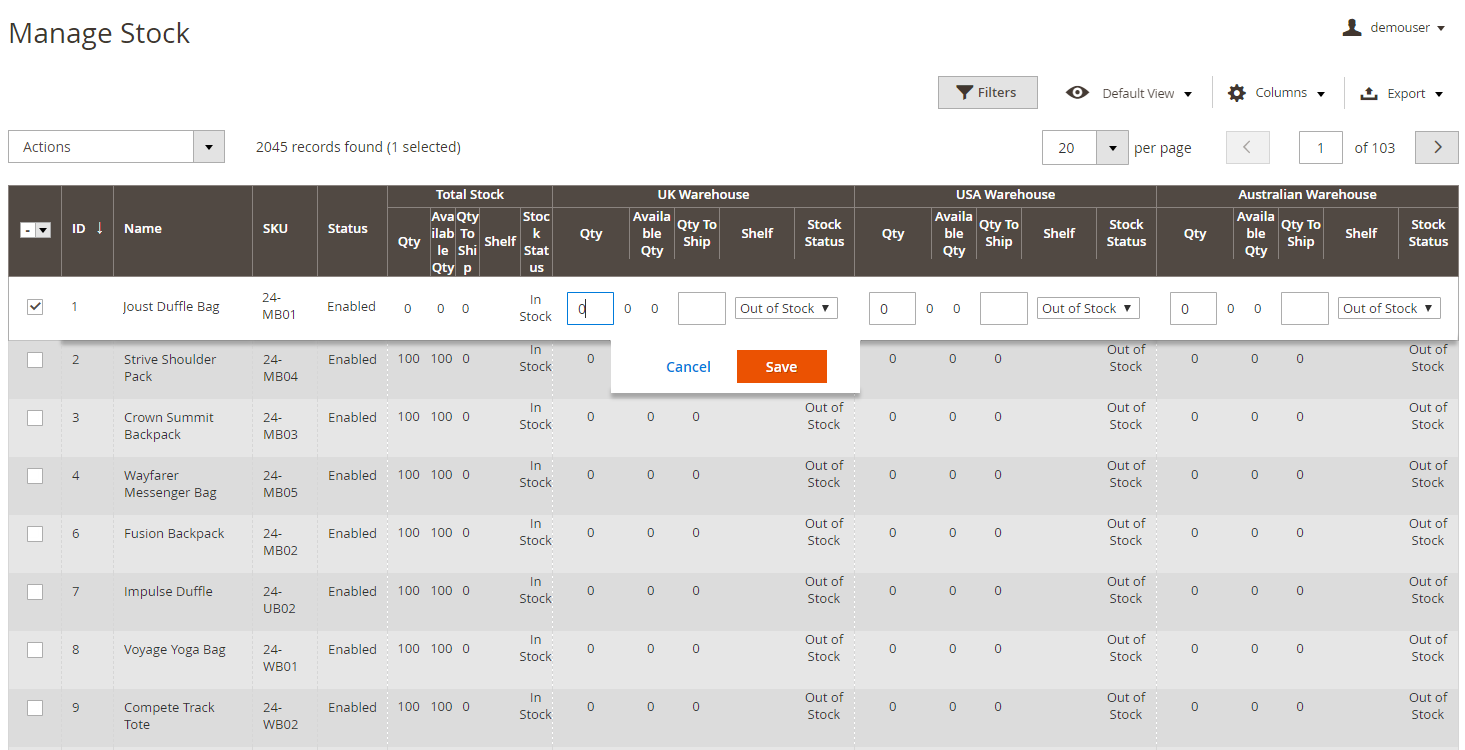
Task: Go to next page with right arrow
Action: click(x=1438, y=147)
